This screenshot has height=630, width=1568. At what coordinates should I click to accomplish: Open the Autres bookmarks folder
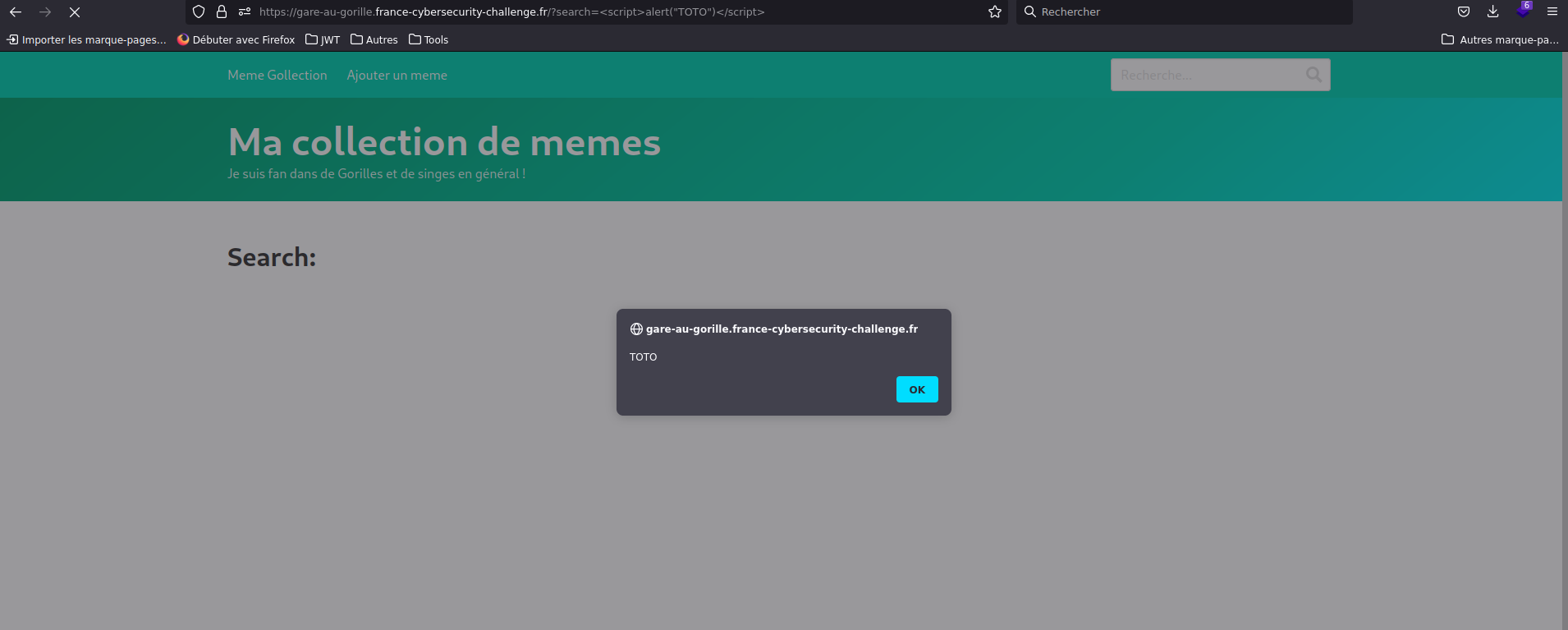point(374,39)
